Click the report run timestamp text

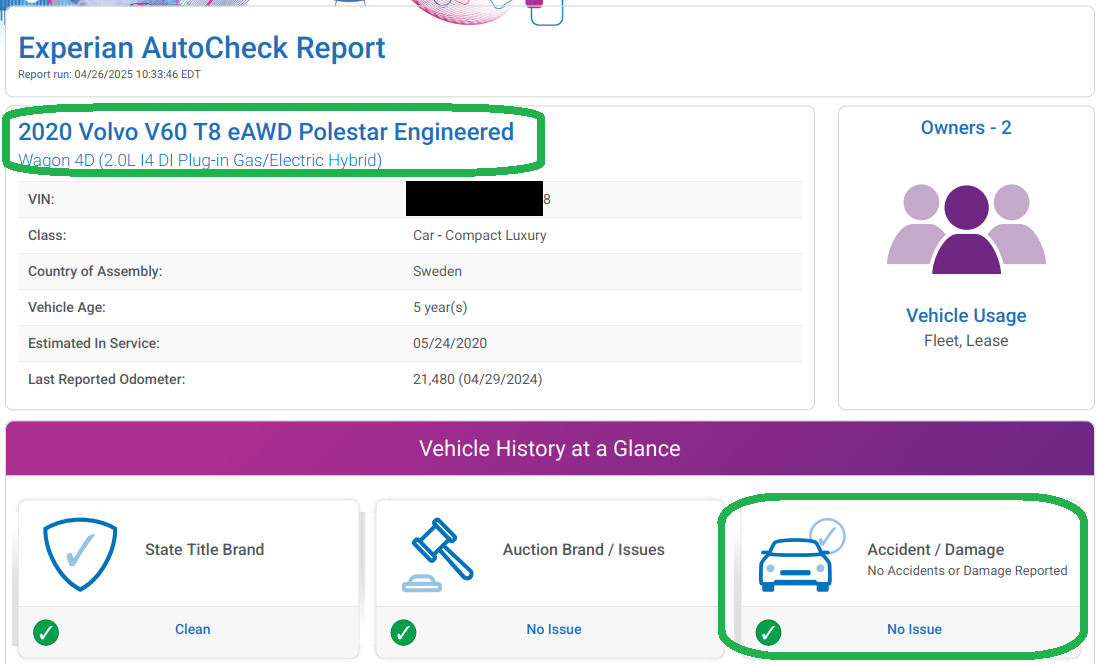109,74
